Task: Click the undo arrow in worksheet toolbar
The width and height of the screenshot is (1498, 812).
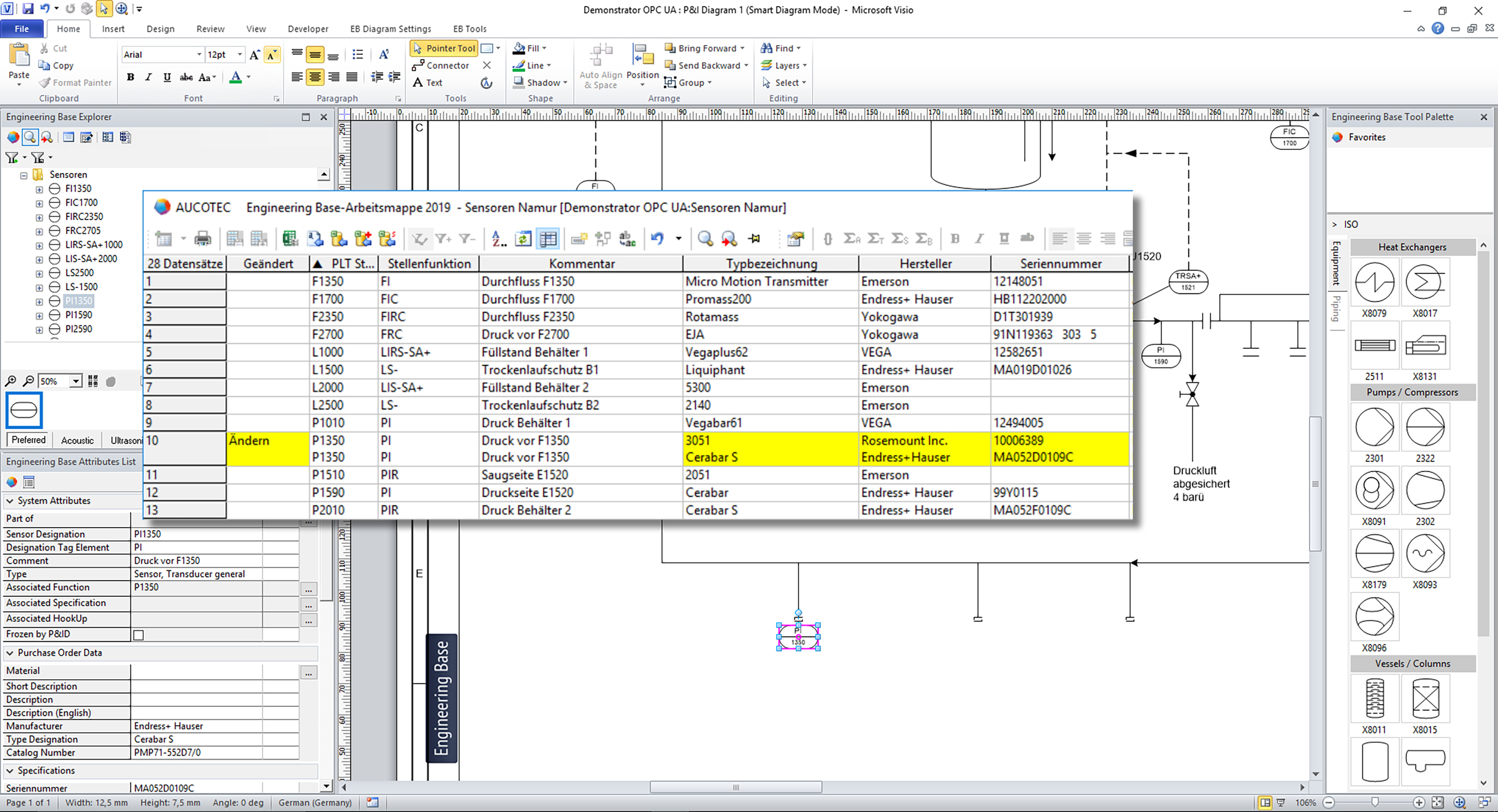Action: (x=657, y=239)
